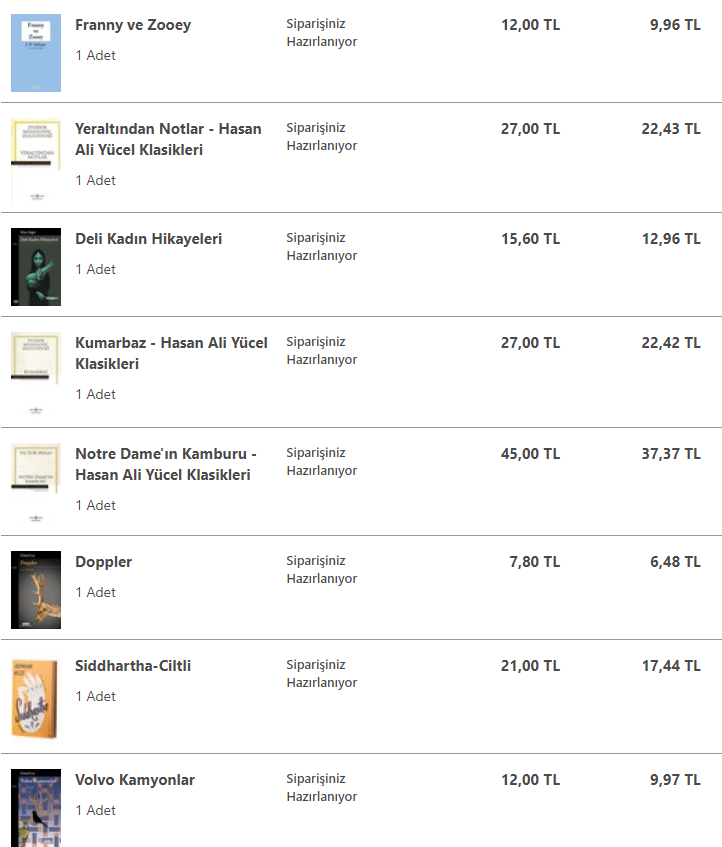This screenshot has height=847, width=722.
Task: Open the Notre Dame'ın Kamburu cover thumbnail
Action: pyautogui.click(x=36, y=483)
